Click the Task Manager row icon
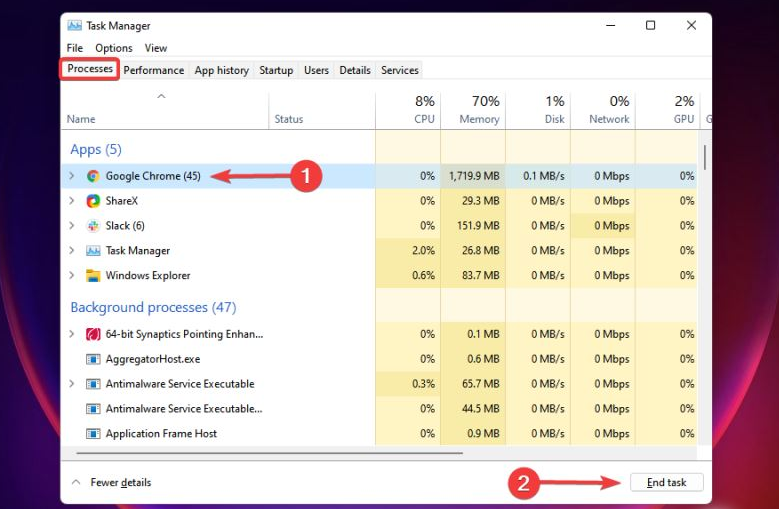 93,250
